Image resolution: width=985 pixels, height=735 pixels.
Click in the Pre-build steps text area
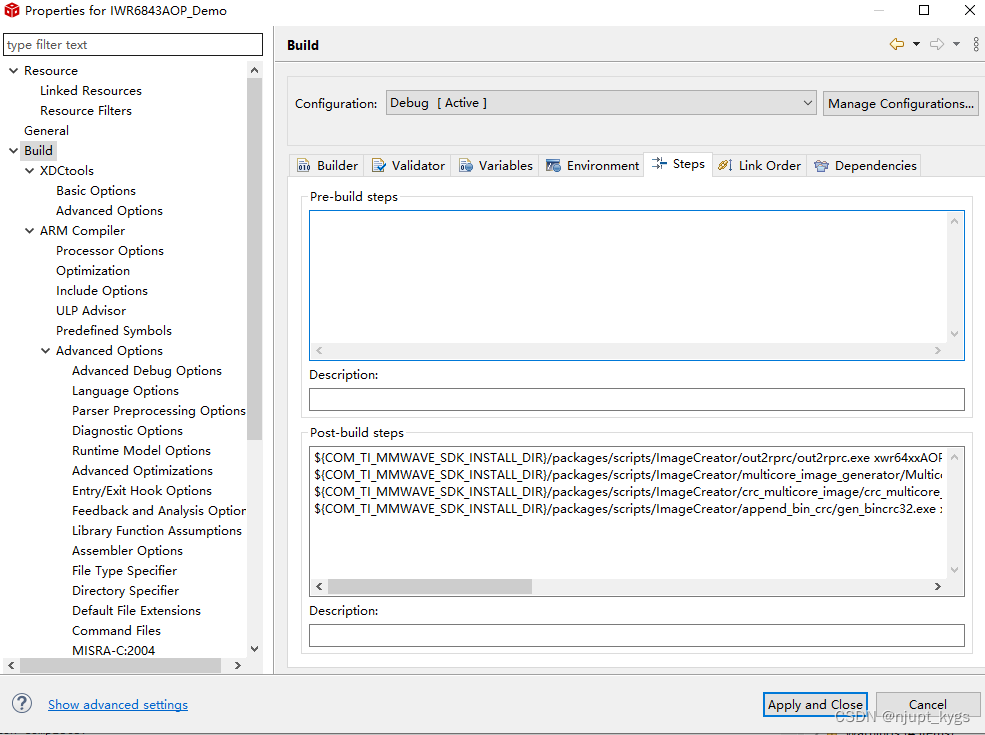coord(629,277)
